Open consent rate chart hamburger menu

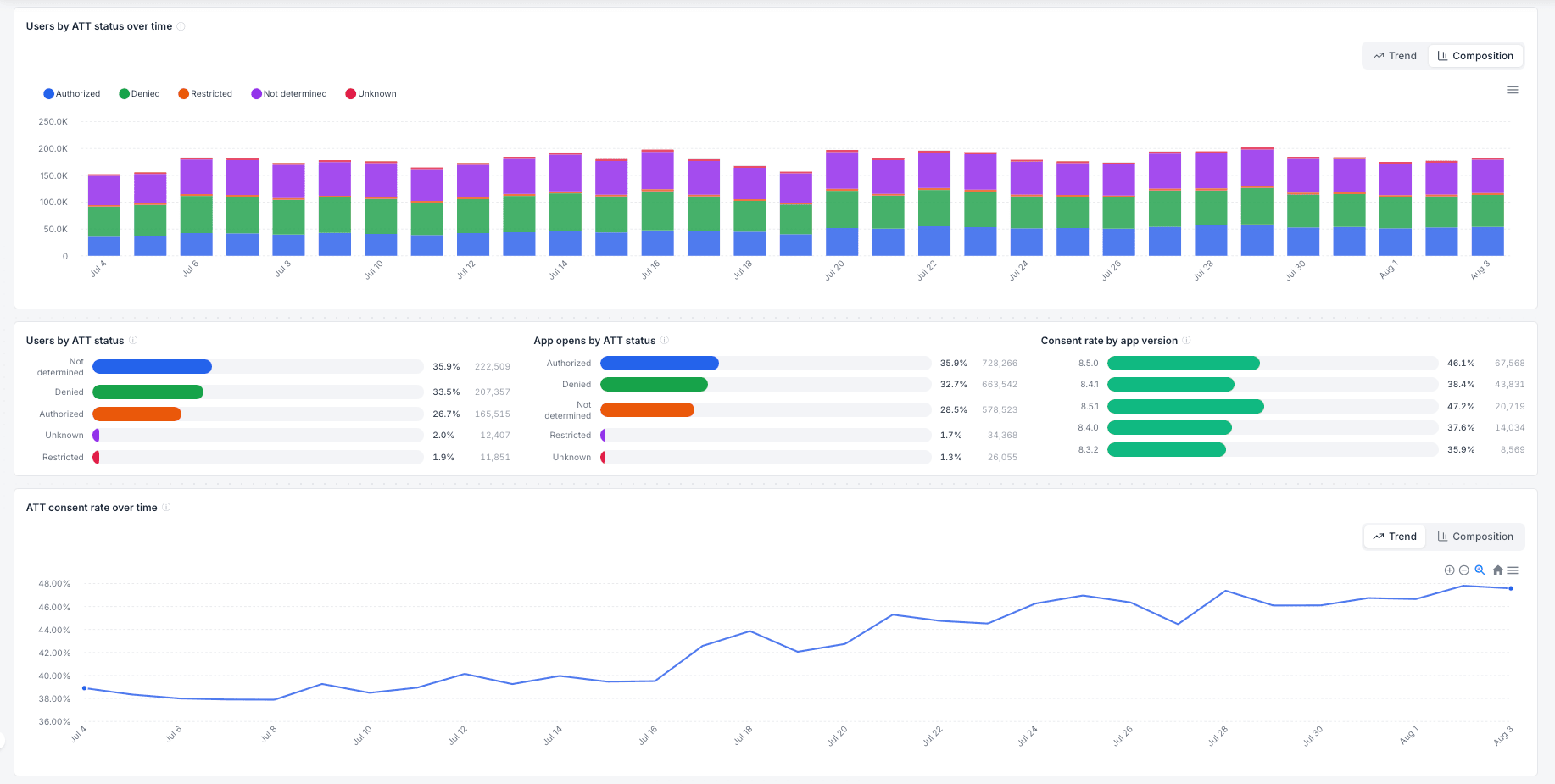point(1513,570)
